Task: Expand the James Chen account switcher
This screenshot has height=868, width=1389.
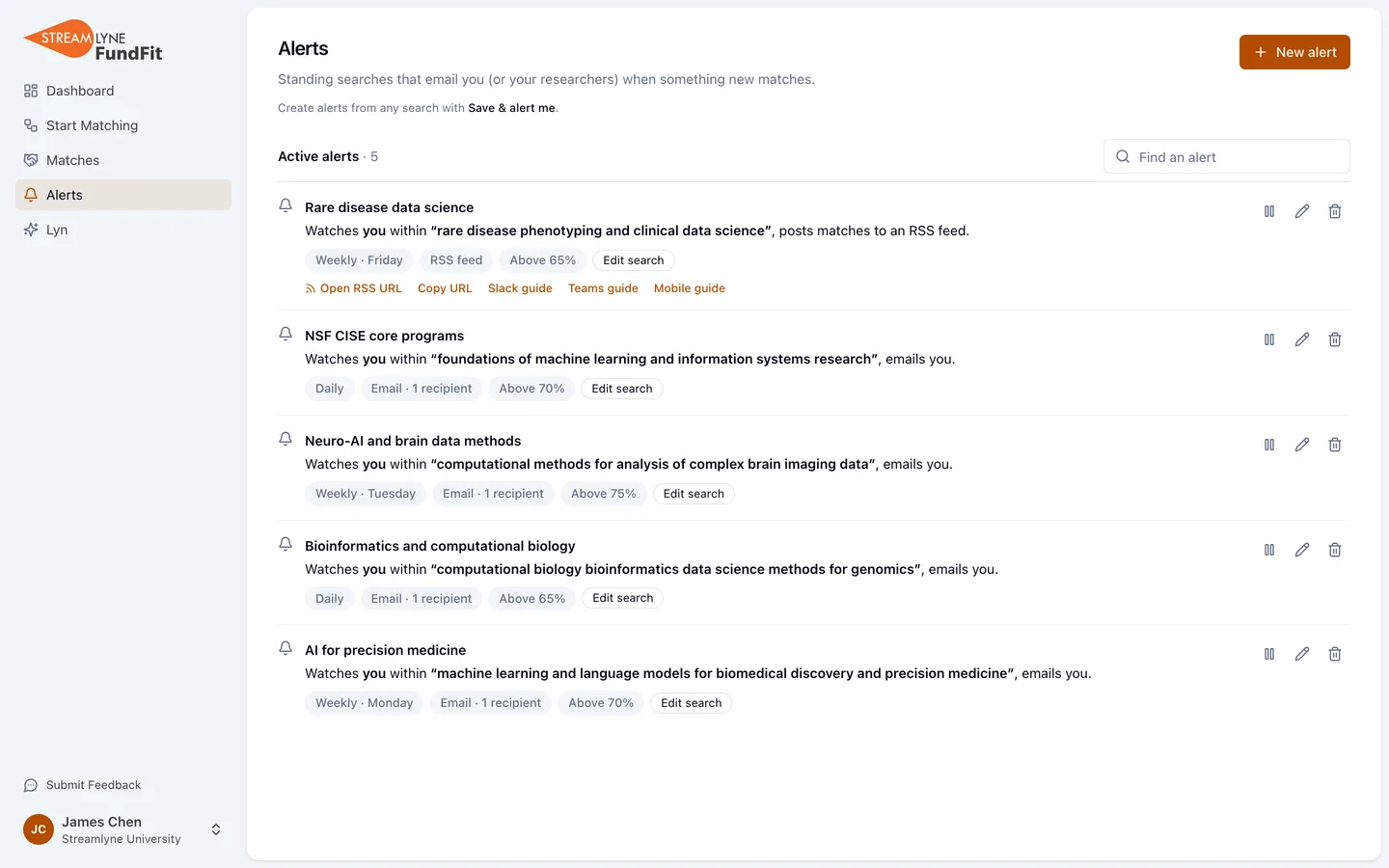Action: 216,829
